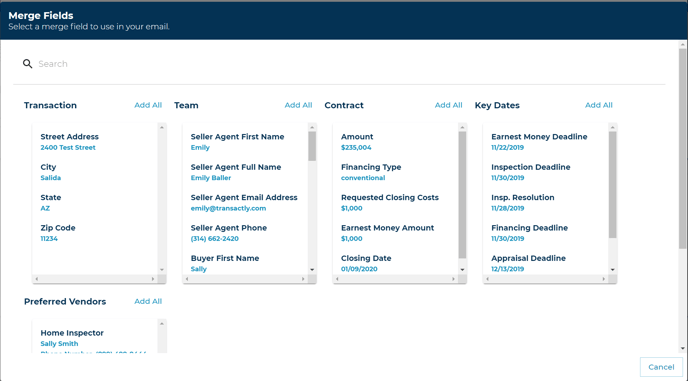Viewport: 688px width, 381px height.
Task: Add all Key Dates merge fields
Action: click(598, 105)
